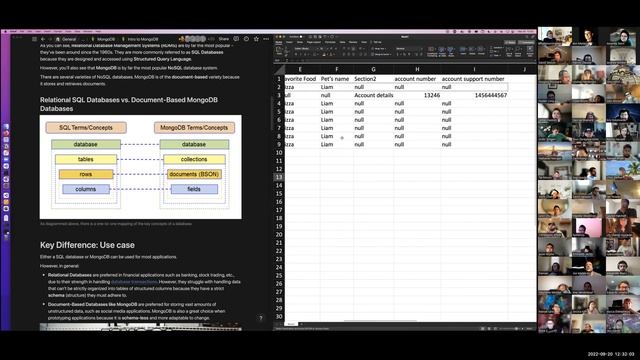Go back with Notion's back arrow
This screenshot has width=640, height=360.
(x=43, y=39)
